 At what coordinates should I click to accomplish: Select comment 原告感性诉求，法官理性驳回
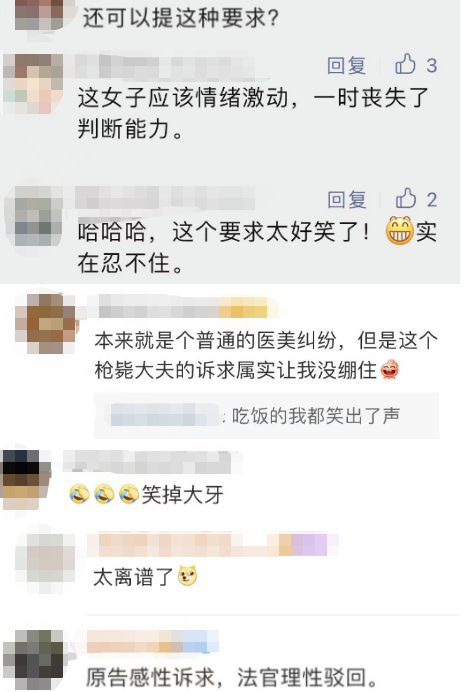[x=232, y=677]
